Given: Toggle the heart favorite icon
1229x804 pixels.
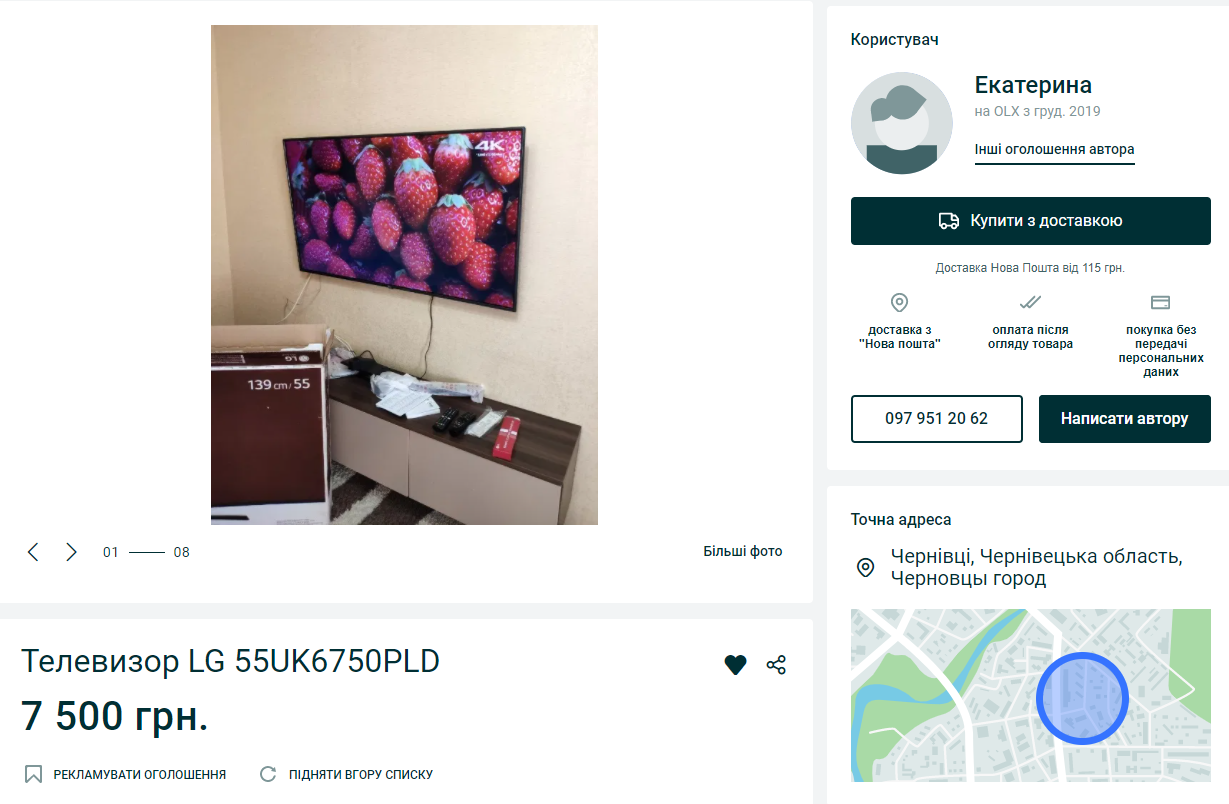Looking at the screenshot, I should 735,664.
